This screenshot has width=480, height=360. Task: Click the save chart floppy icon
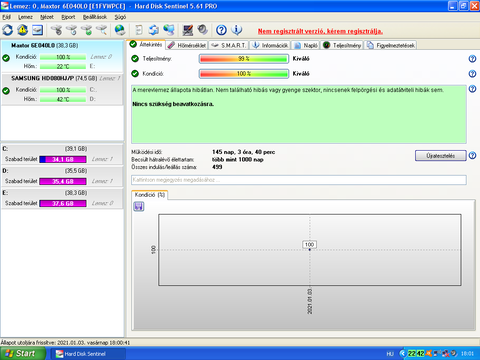[139, 207]
